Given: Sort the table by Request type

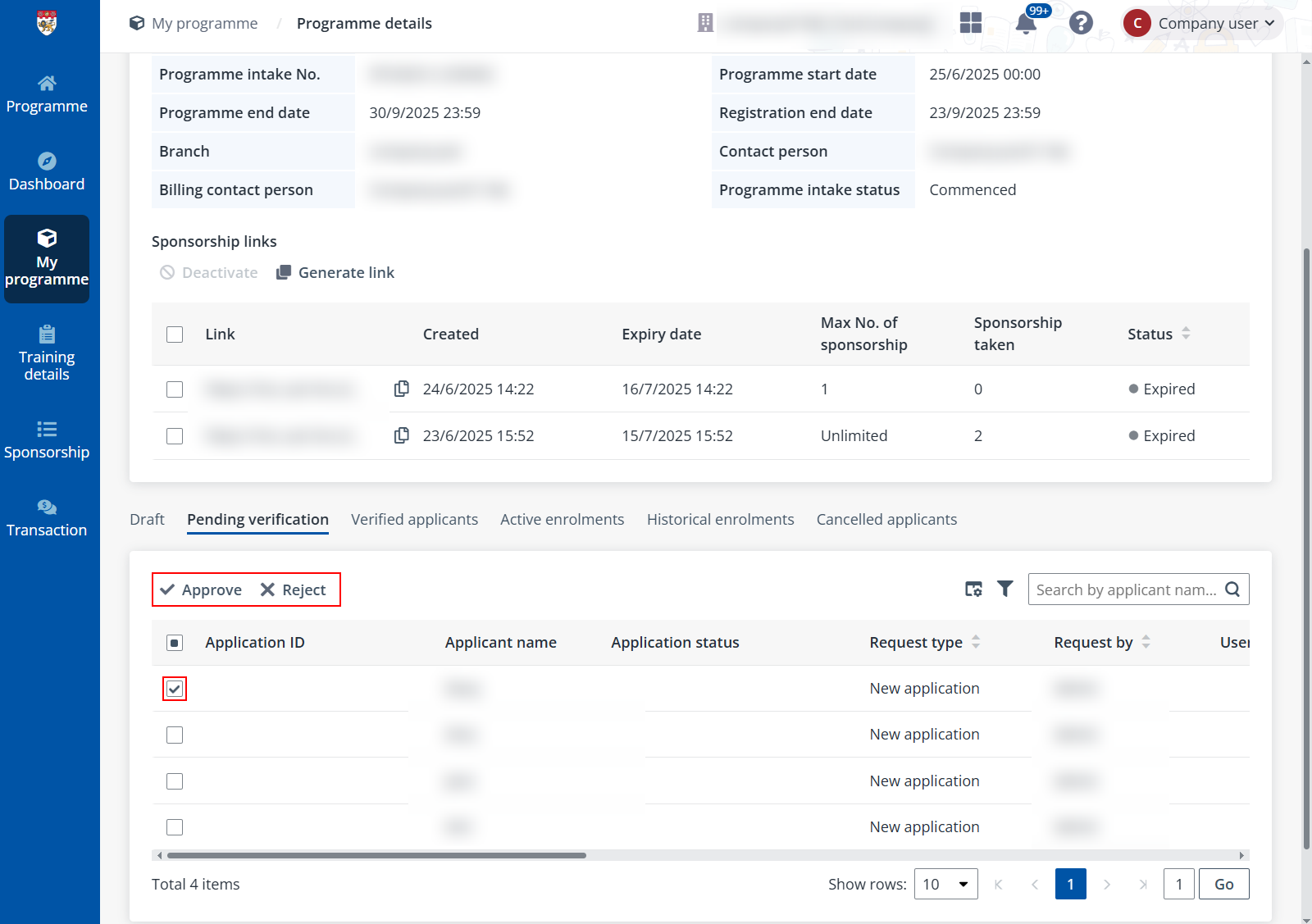Looking at the screenshot, I should pos(975,642).
